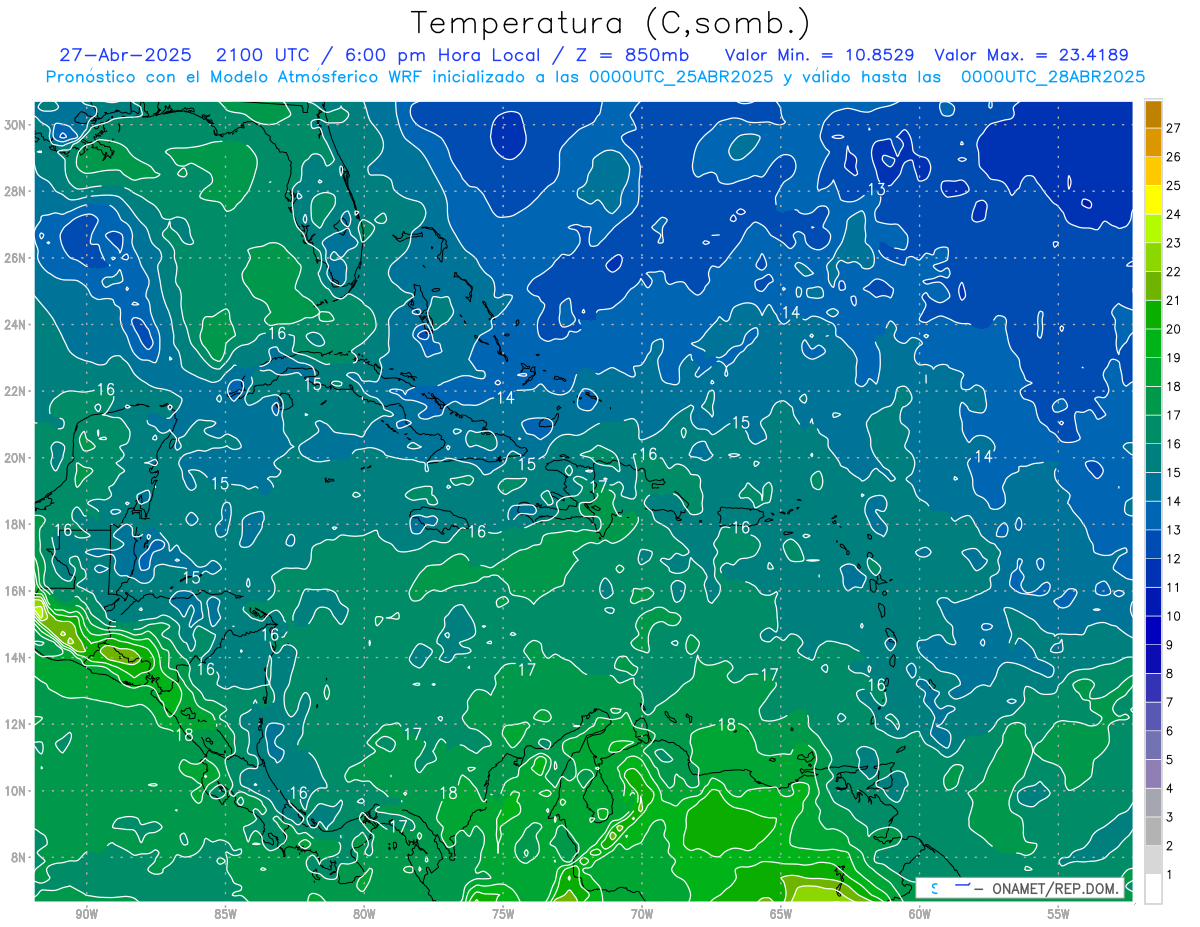
Task: Click "Valor Max. = 23.4189" in the header
Action: coord(1030,55)
